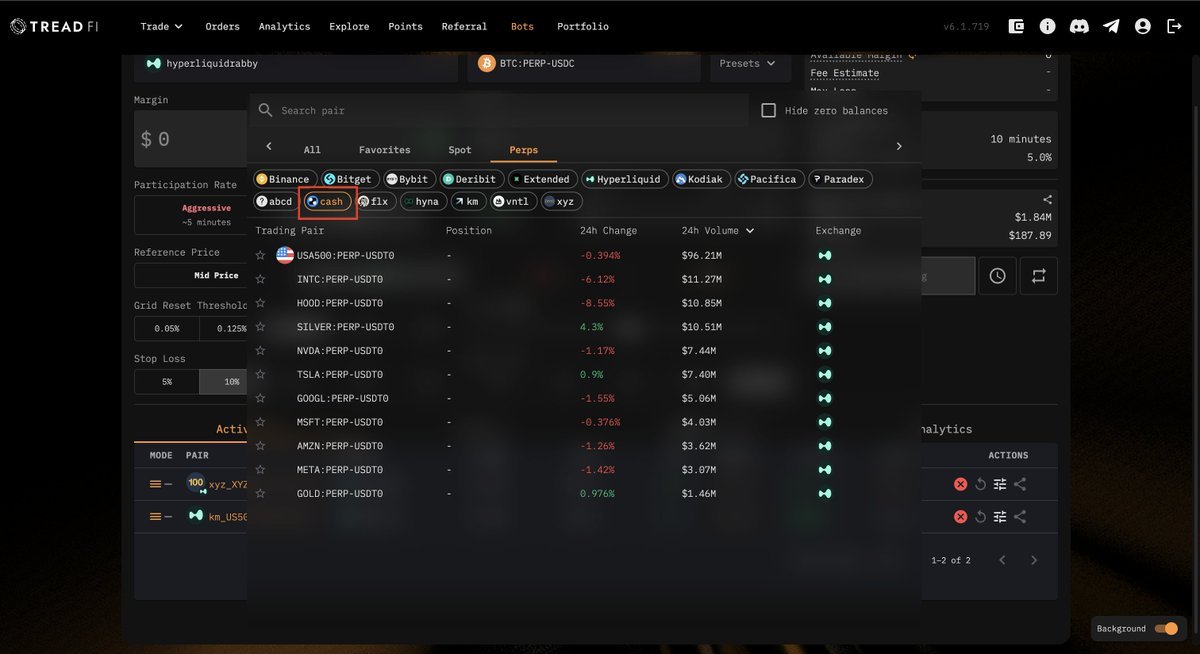Click the info circle icon in header
The width and height of the screenshot is (1200, 654).
pos(1048,27)
